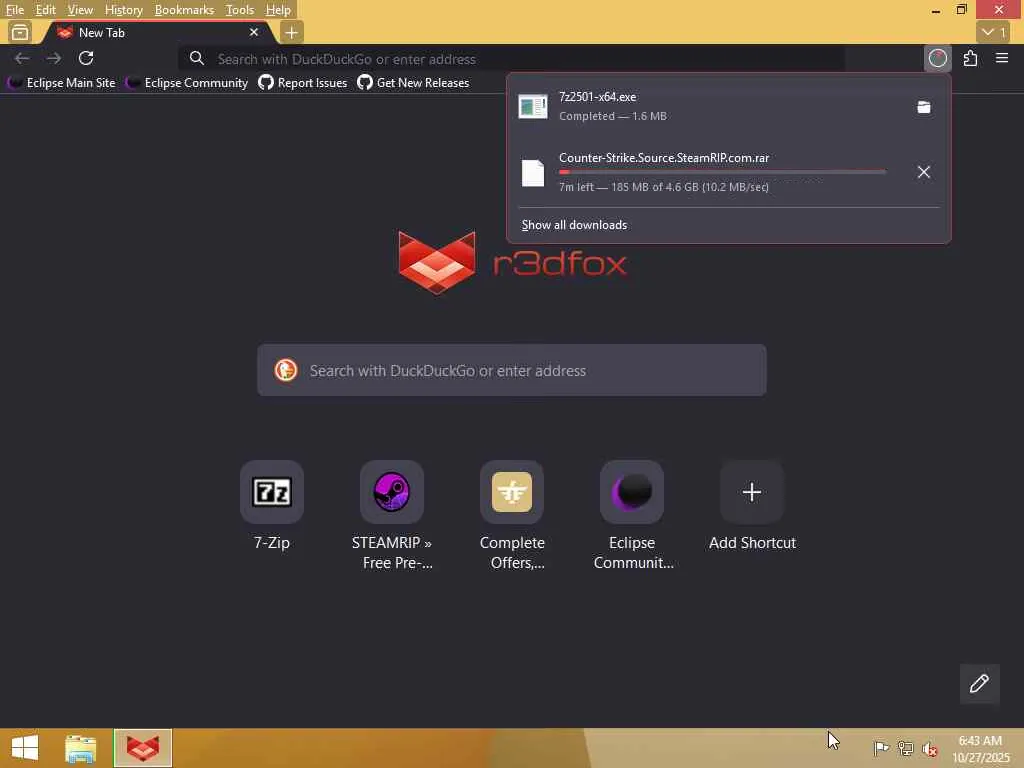Open the View menu
The height and width of the screenshot is (768, 1024).
80,10
